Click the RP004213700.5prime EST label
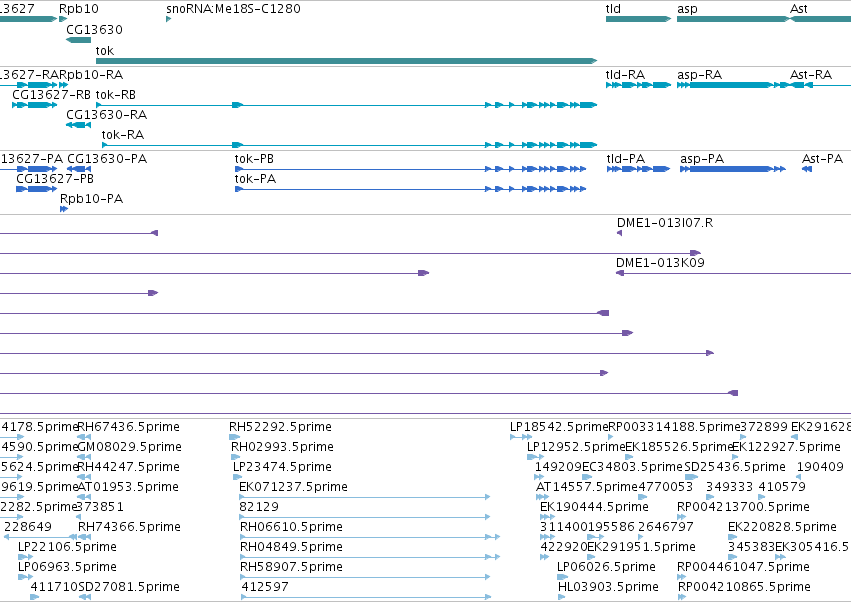The width and height of the screenshot is (851, 602). [743, 507]
